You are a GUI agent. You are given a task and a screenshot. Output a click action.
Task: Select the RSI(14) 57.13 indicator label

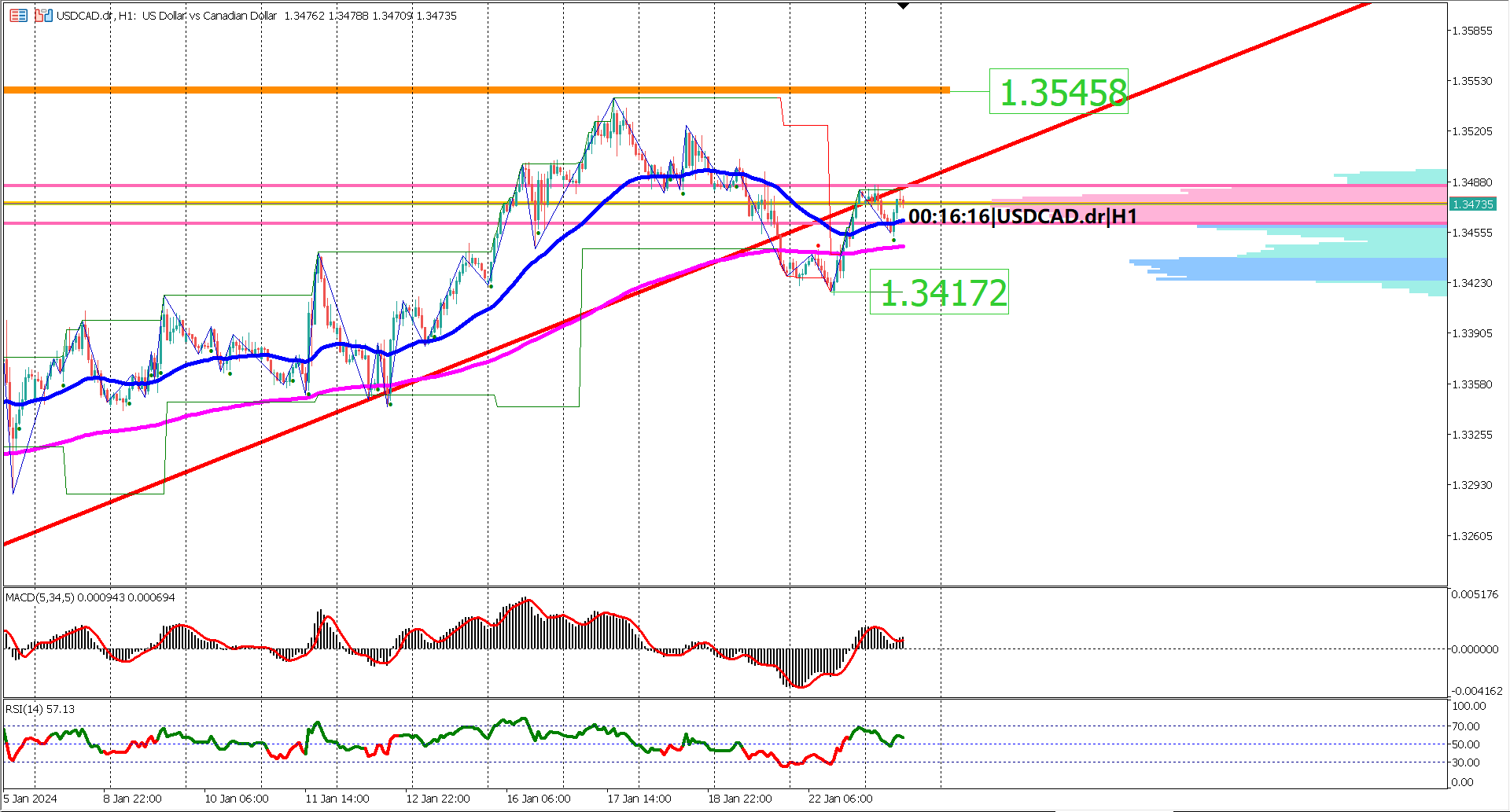pos(38,708)
